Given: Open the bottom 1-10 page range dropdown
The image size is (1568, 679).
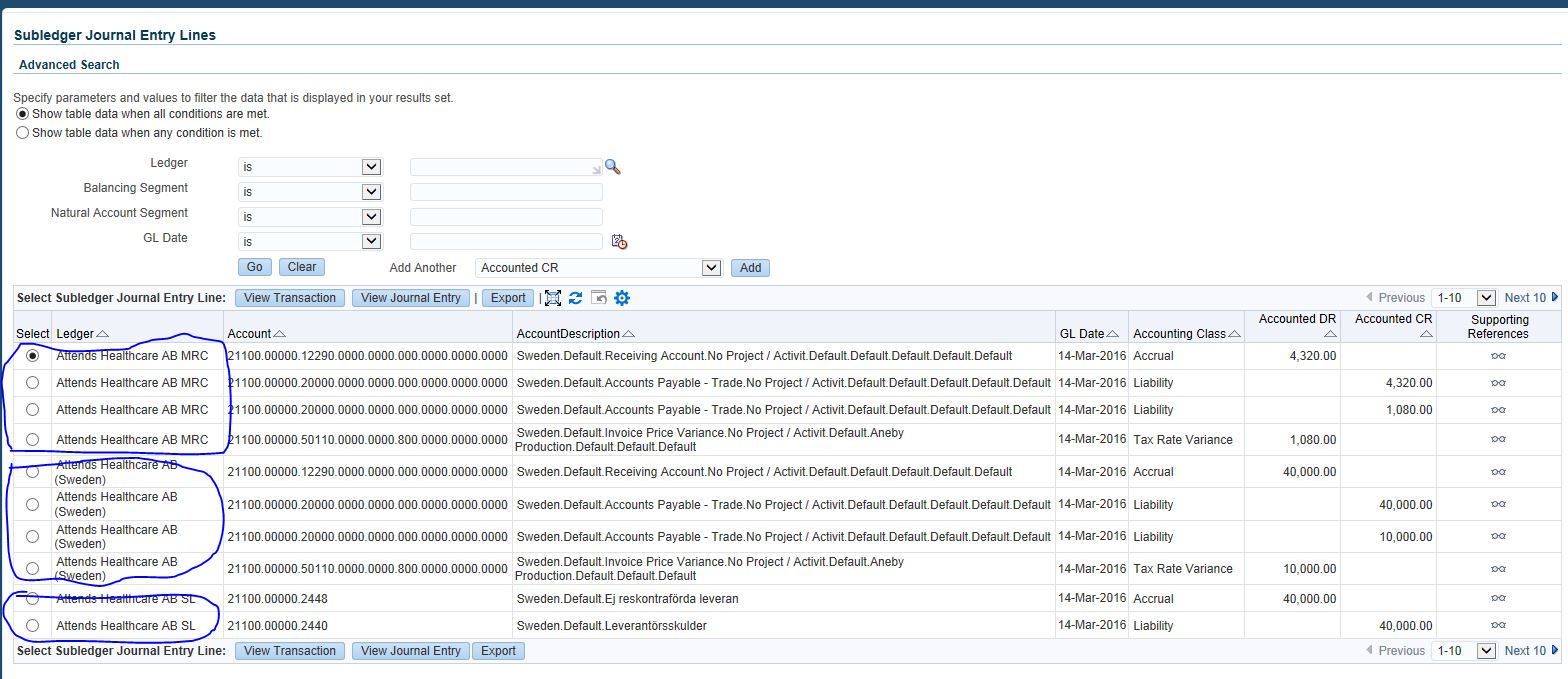Looking at the screenshot, I should pyautogui.click(x=1464, y=651).
